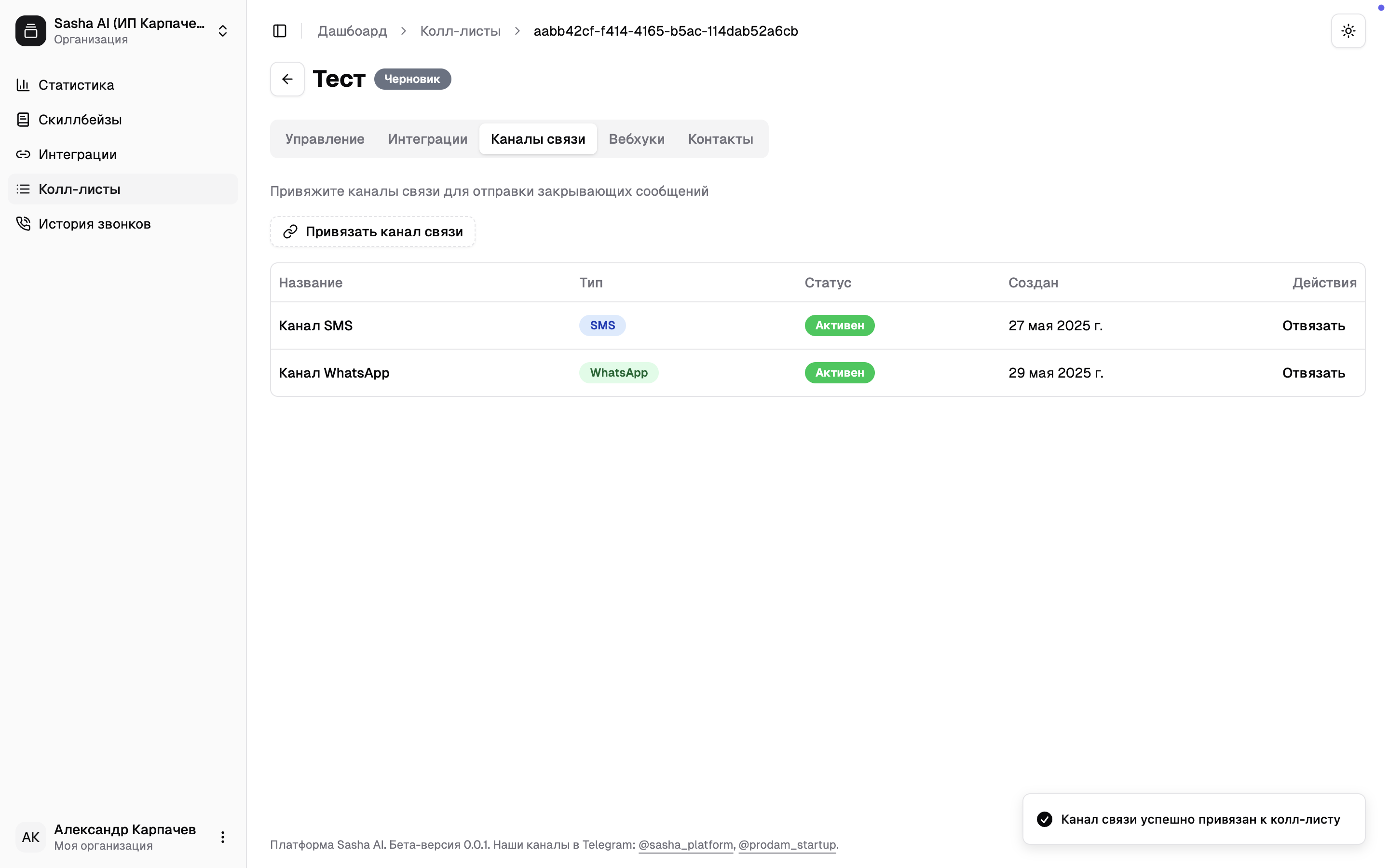Unlink the Канал WhatsApp row
Screen dimensions: 1389x868
(1313, 373)
